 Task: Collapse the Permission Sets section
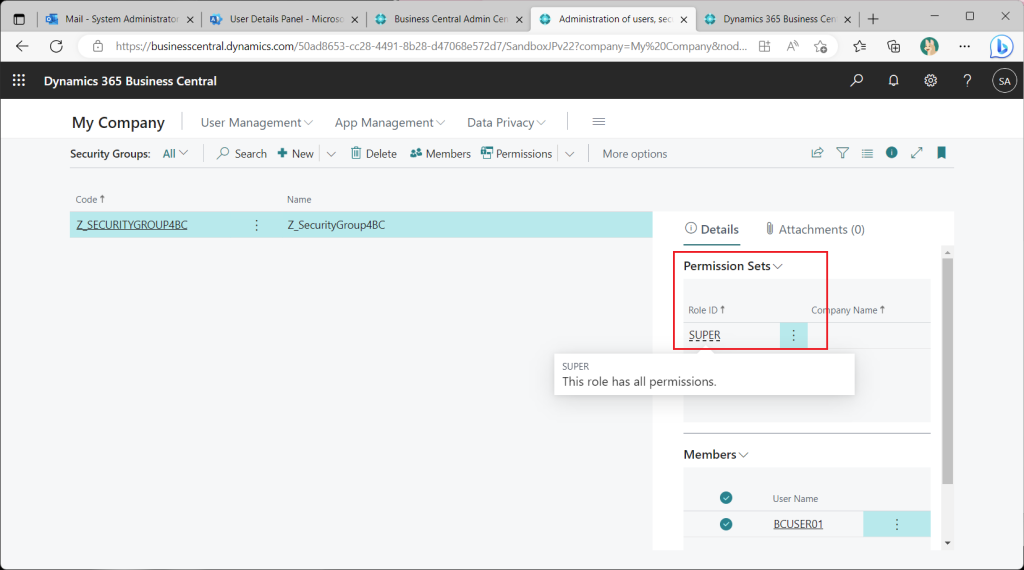(x=733, y=266)
